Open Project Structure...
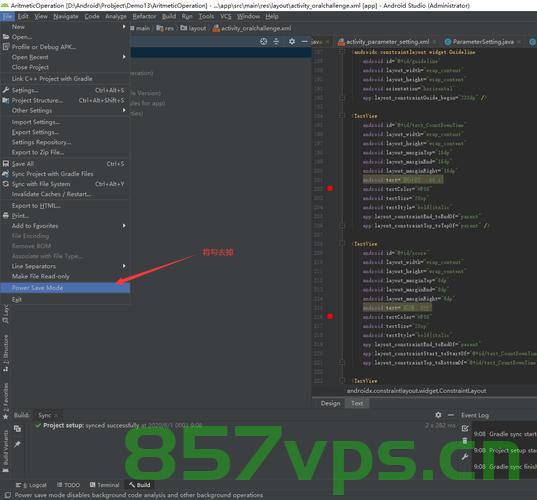 65,100
